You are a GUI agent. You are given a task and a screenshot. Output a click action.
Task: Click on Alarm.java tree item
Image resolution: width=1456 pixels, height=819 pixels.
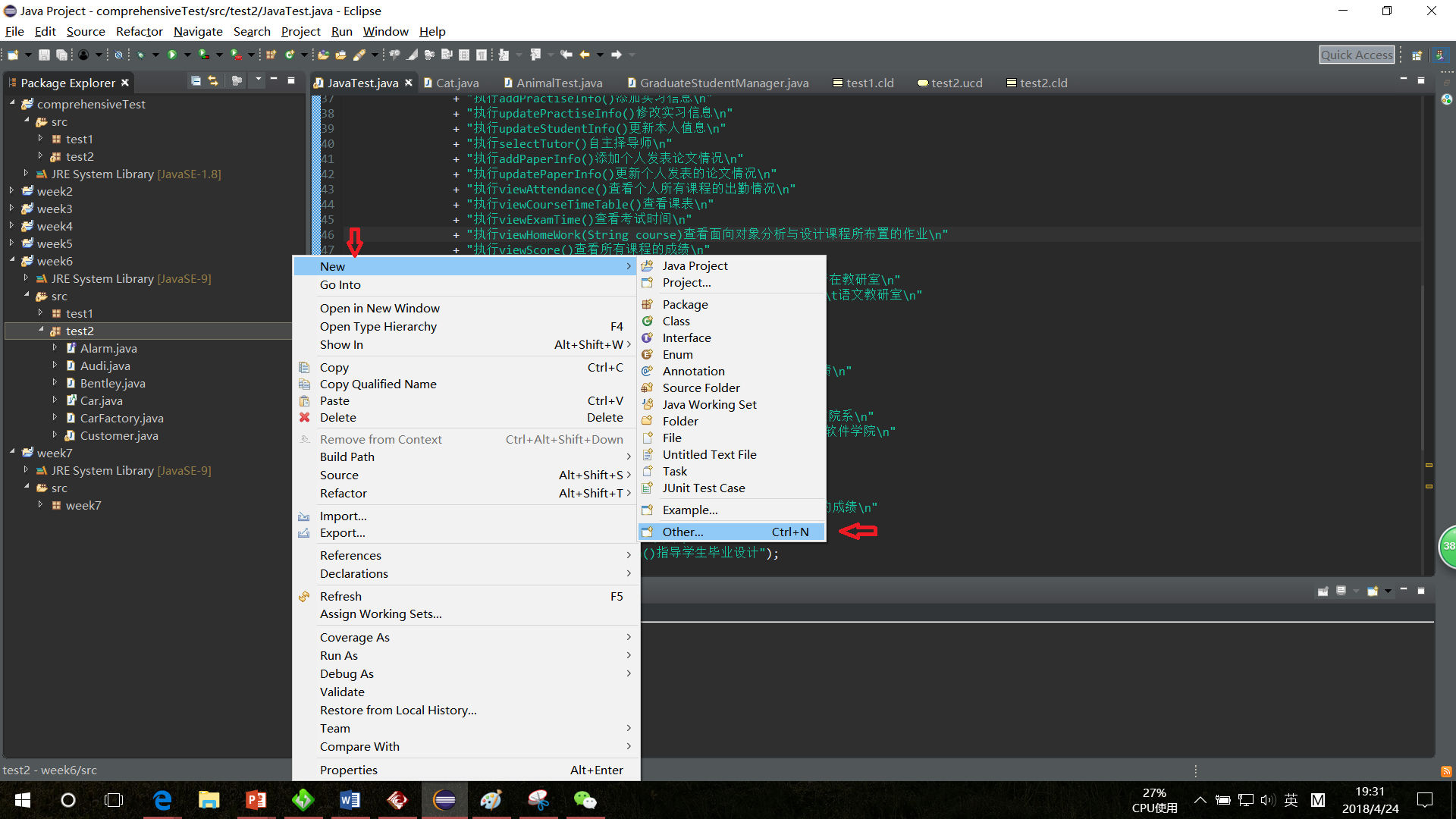tap(108, 348)
